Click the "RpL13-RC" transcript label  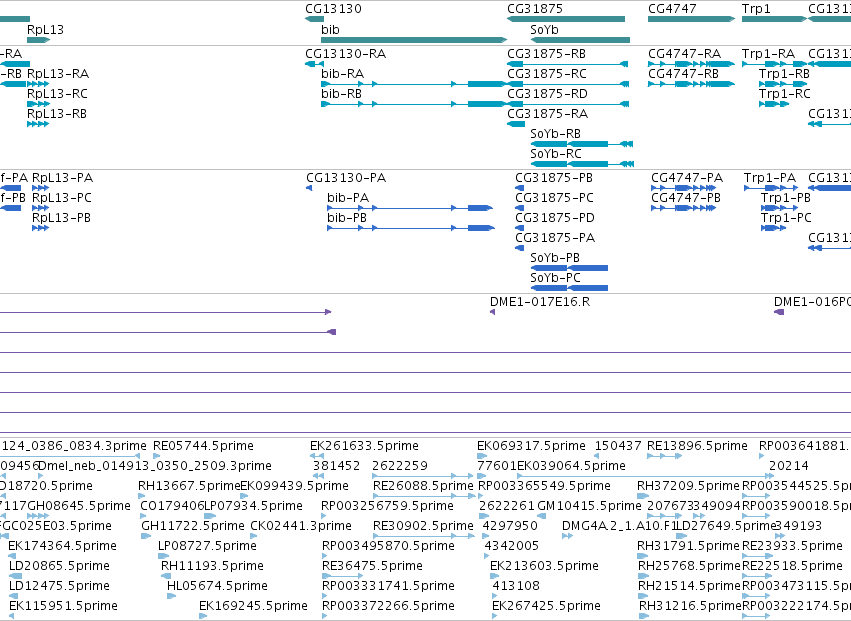click(58, 94)
